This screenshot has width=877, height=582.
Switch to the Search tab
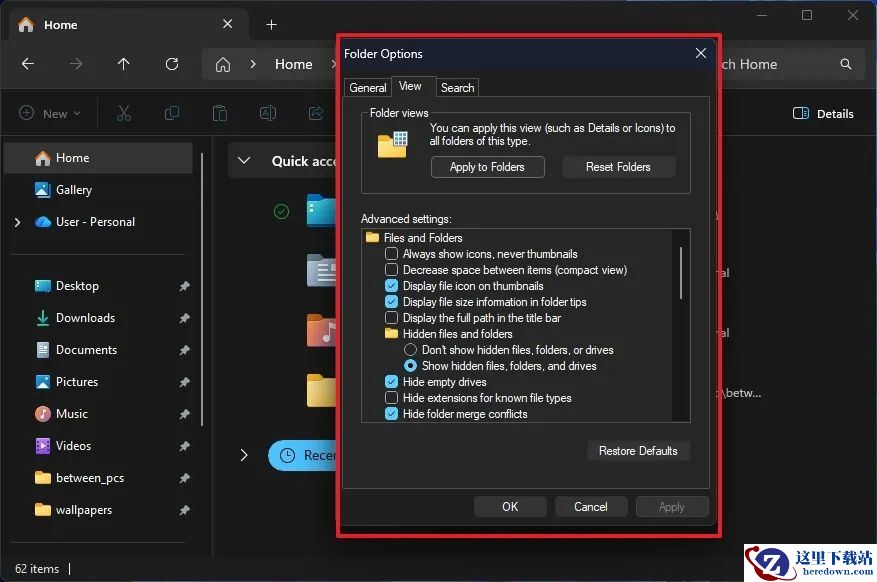pos(457,88)
